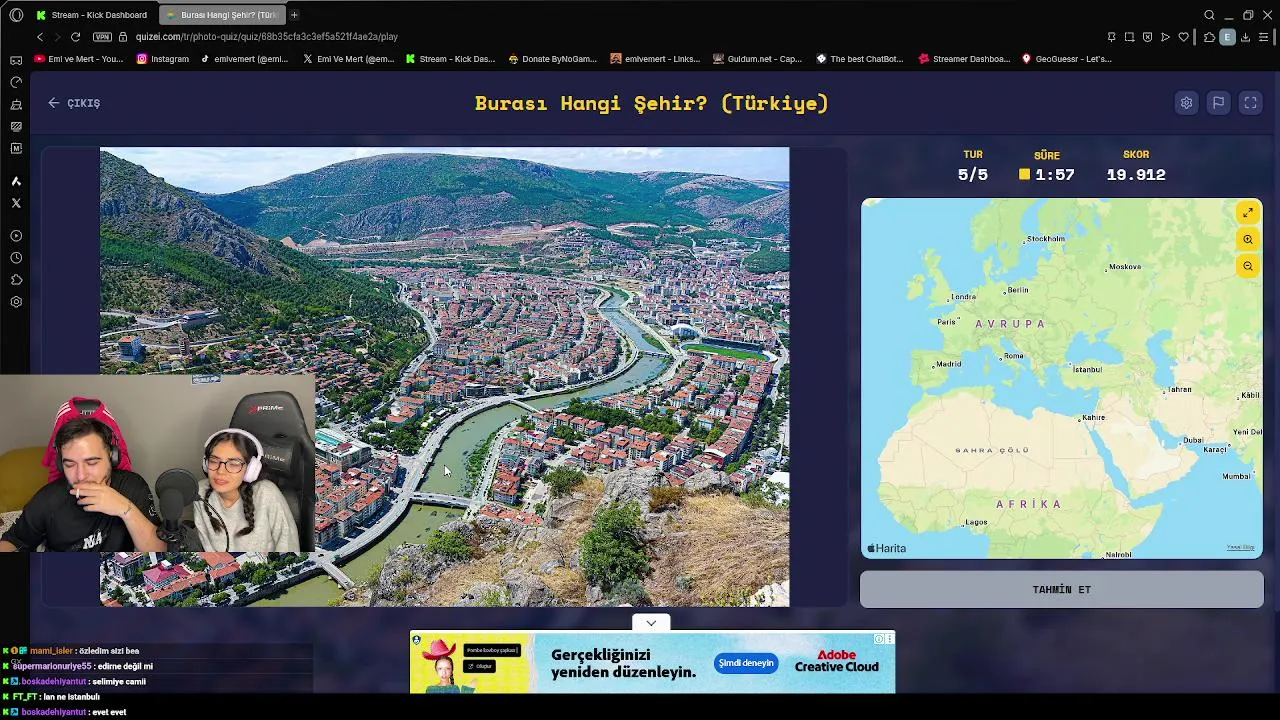This screenshot has height=720, width=1280.
Task: Reload the current page
Action: click(75, 37)
